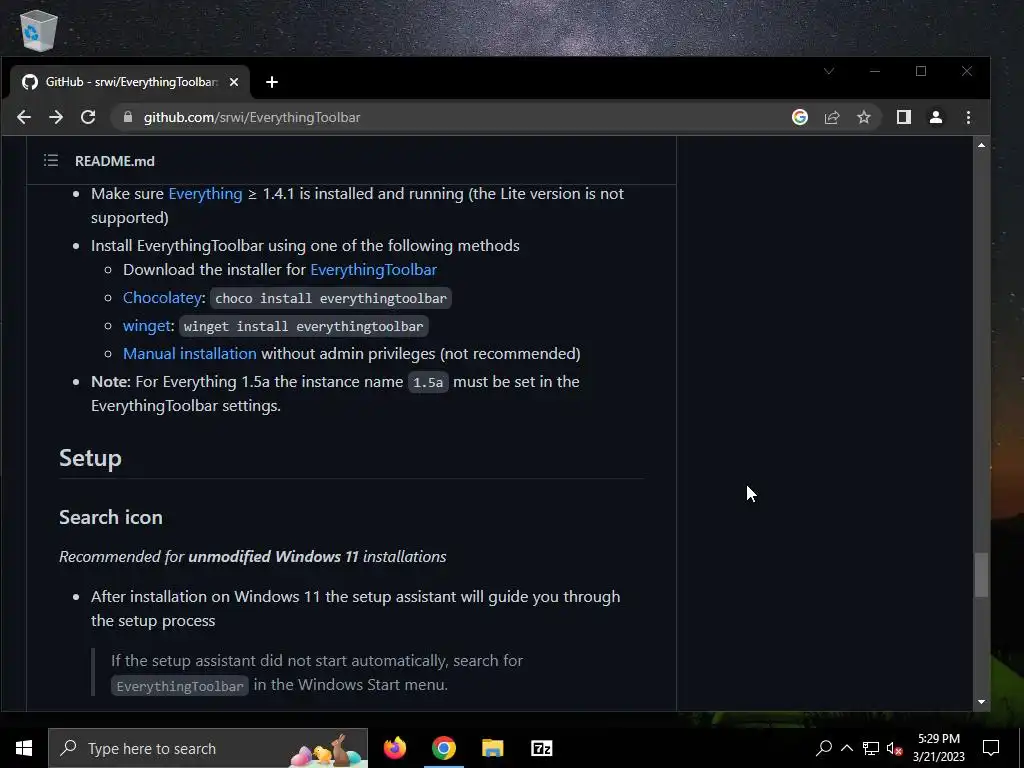Reload the current page
Image resolution: width=1024 pixels, height=768 pixels.
[88, 117]
